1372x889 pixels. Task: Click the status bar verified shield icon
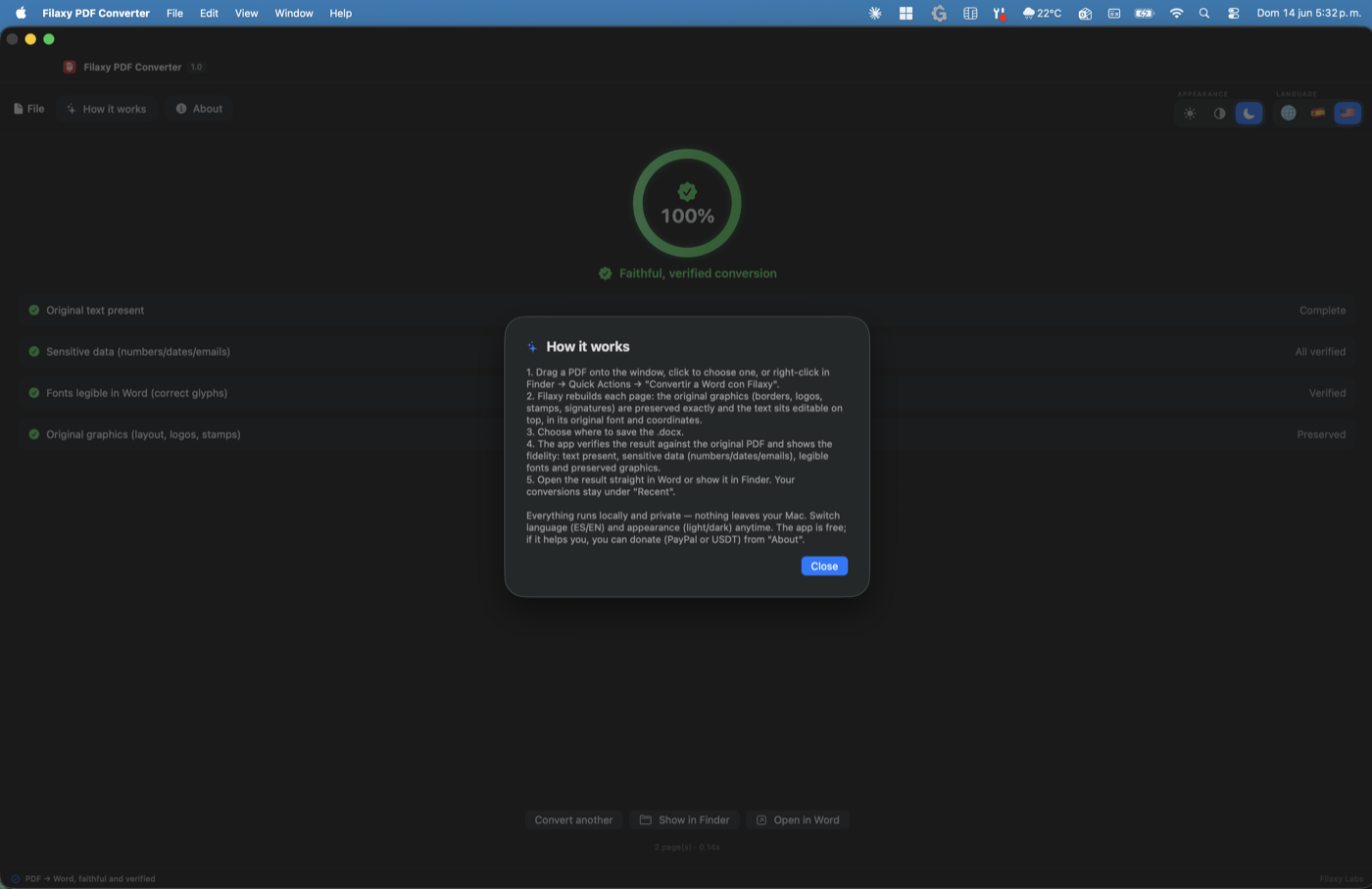[x=16, y=879]
